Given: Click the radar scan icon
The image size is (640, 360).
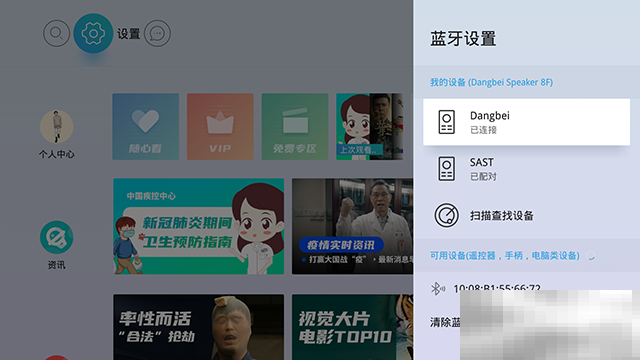Looking at the screenshot, I should [x=447, y=216].
